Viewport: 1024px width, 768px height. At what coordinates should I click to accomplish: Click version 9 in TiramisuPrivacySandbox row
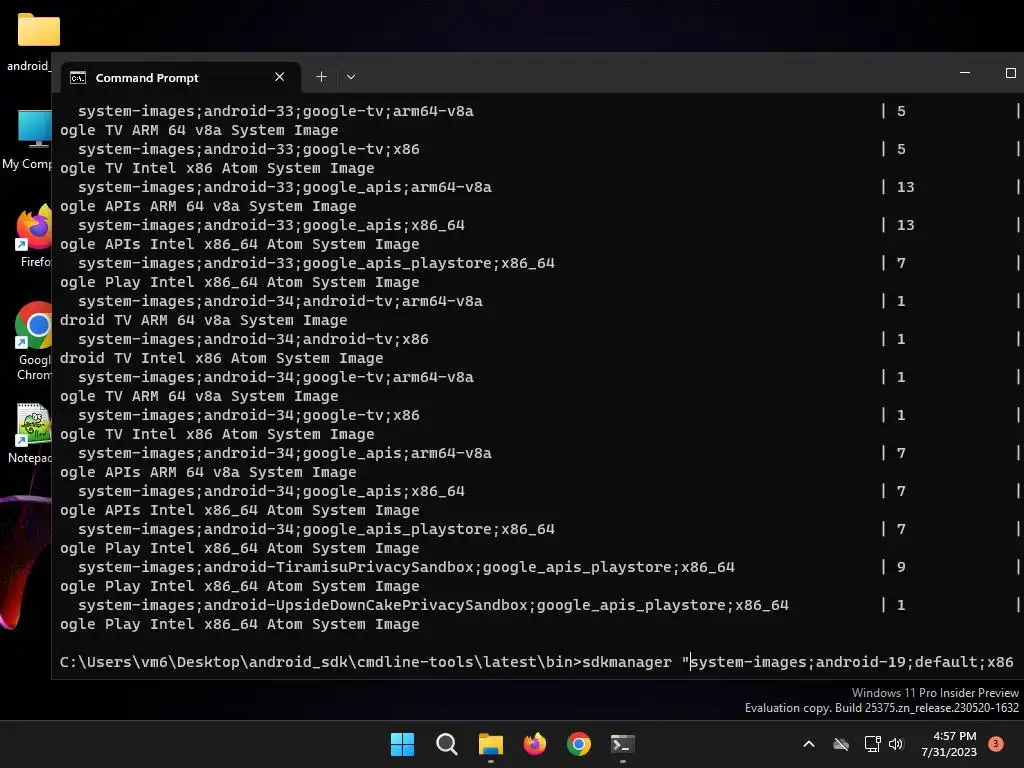(x=901, y=567)
